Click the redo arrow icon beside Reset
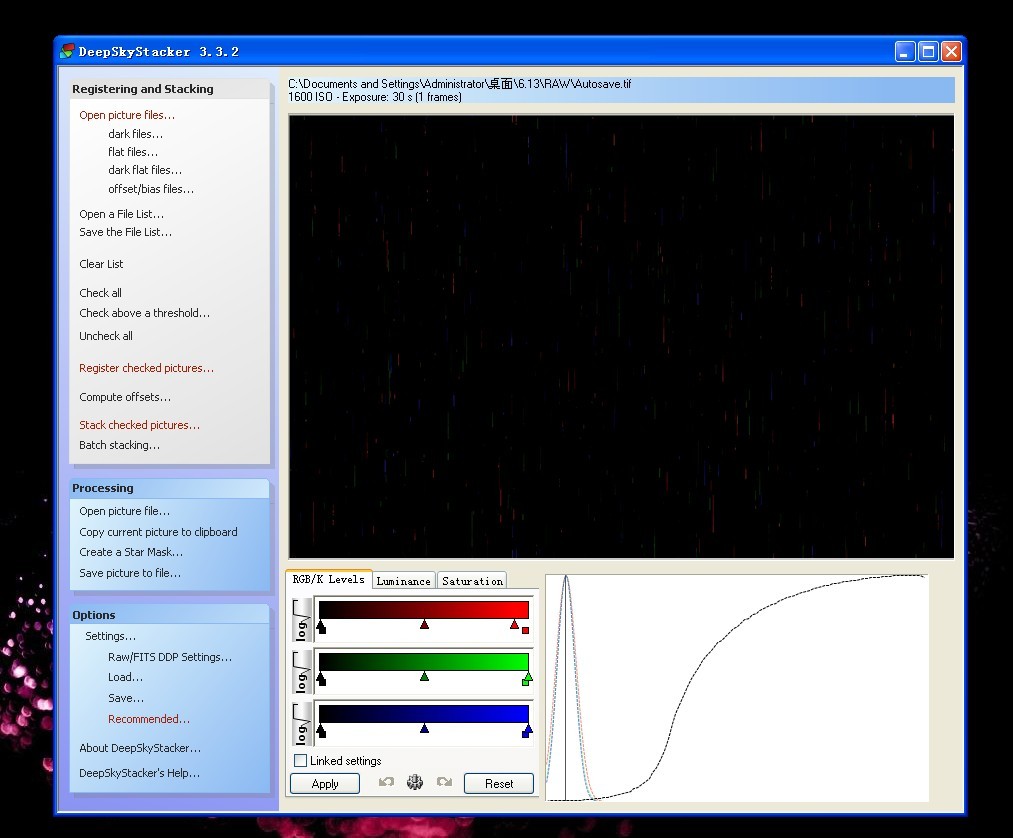 point(444,782)
